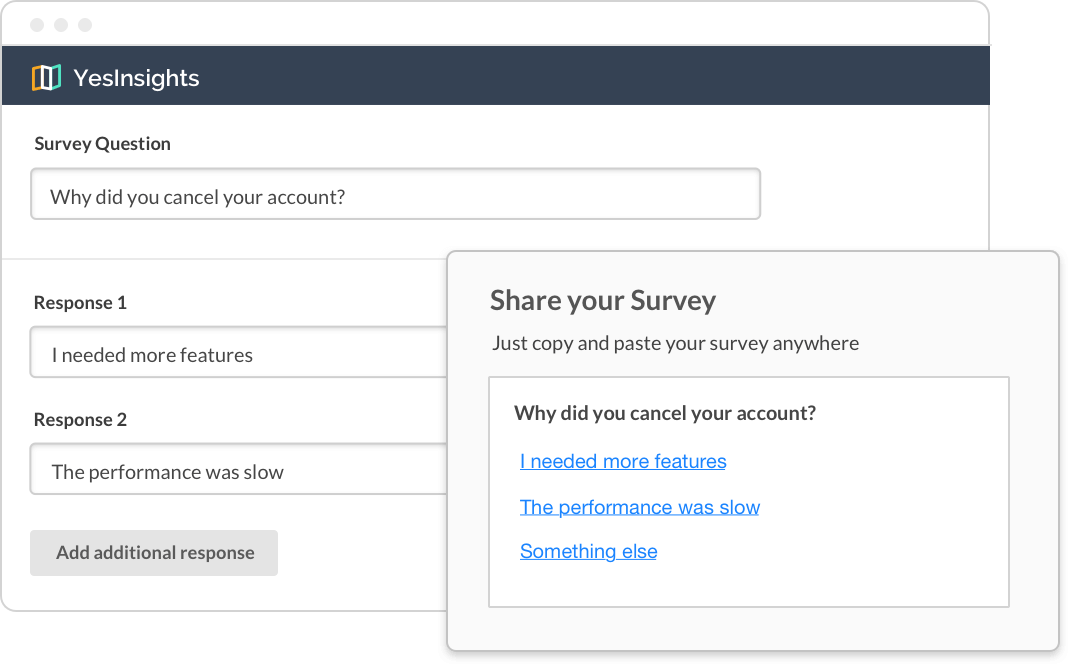This screenshot has width=1068, height=664.
Task: Focus the Survey Question input field
Action: (x=395, y=194)
